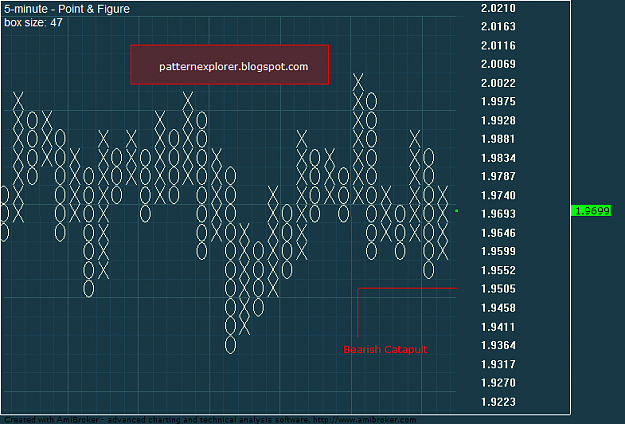Click the "Bearish Catapult" annotation label
Screen dimensions: 625x424
click(385, 349)
